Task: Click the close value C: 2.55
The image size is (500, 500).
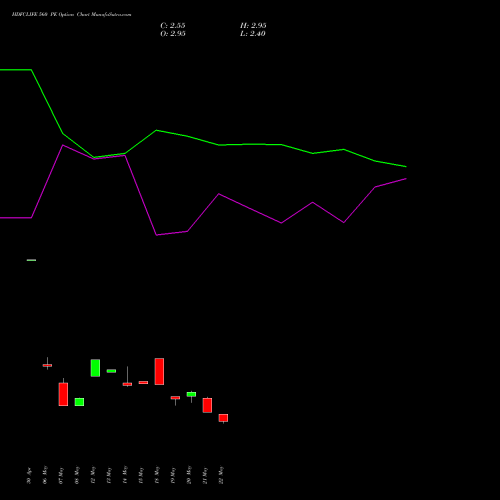Action: coord(173,26)
